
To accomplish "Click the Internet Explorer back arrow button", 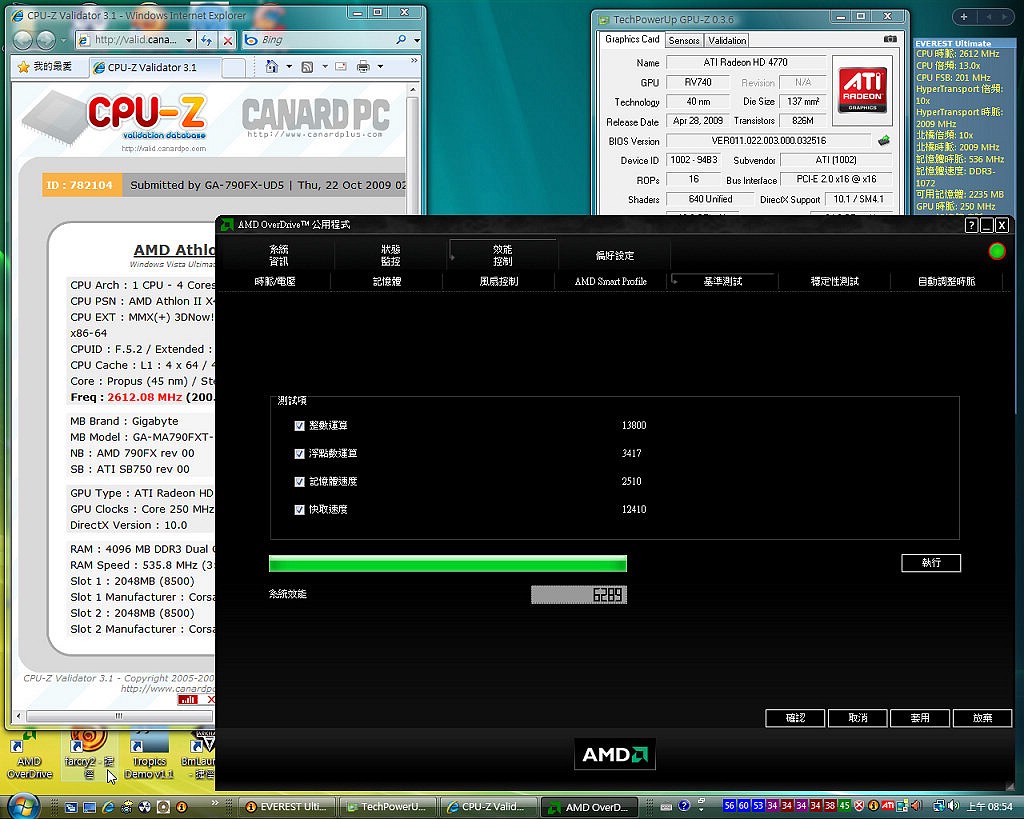I will coord(23,40).
